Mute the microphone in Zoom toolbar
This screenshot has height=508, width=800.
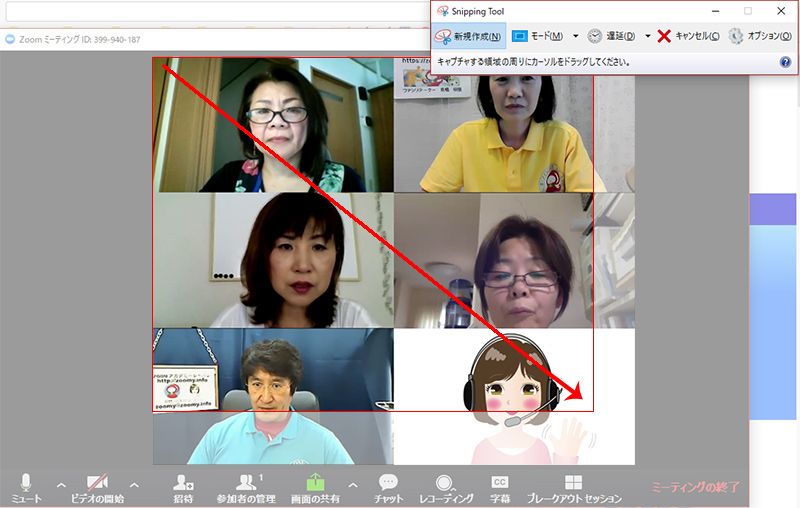pos(26,487)
